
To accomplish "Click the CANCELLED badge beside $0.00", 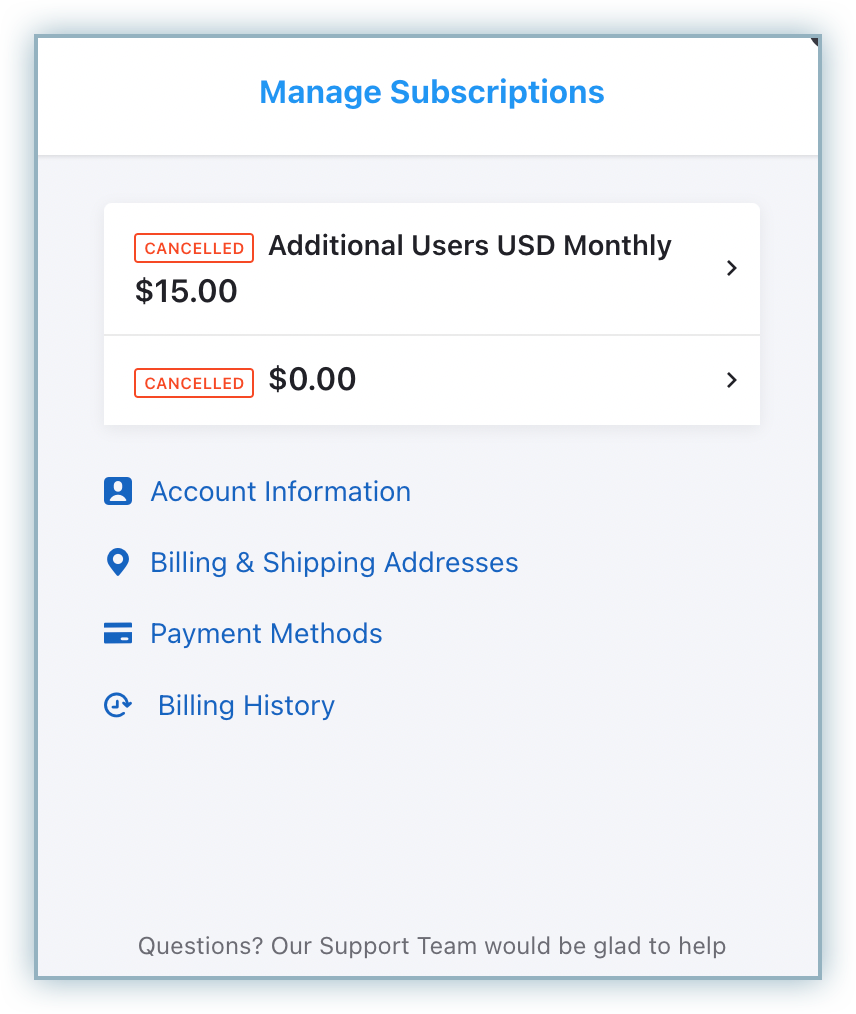I will (194, 383).
